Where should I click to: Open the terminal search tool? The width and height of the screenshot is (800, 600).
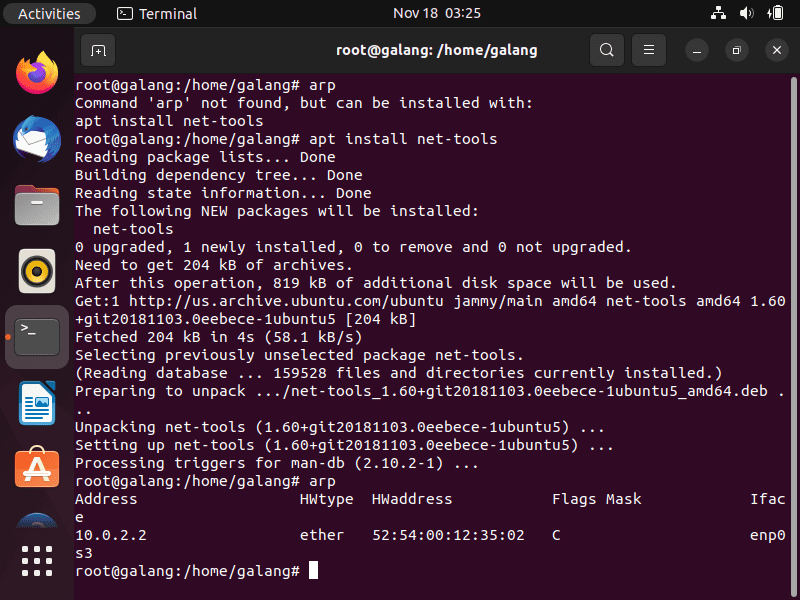tap(607, 50)
